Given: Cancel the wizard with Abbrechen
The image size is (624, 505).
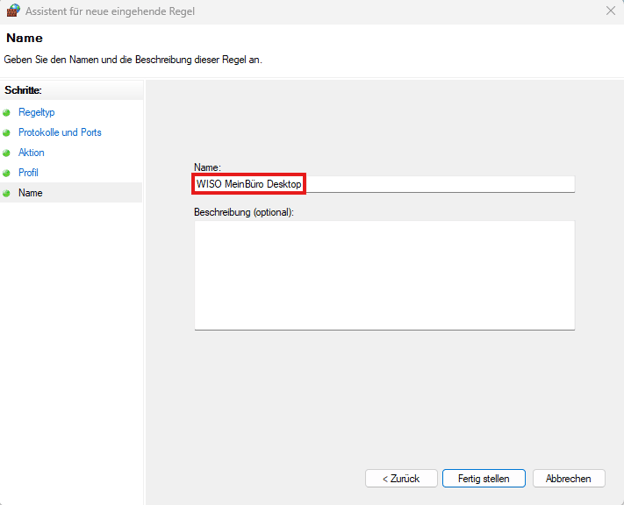Looking at the screenshot, I should 569,479.
